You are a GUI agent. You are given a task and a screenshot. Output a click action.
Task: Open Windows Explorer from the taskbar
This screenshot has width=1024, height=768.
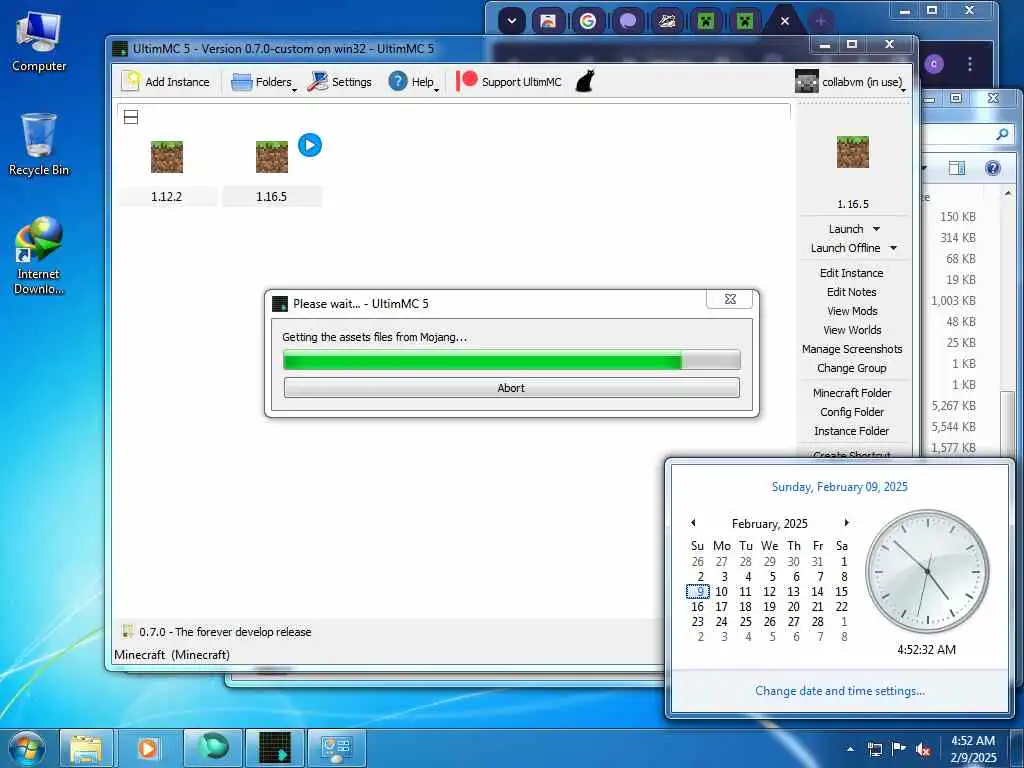pyautogui.click(x=86, y=748)
